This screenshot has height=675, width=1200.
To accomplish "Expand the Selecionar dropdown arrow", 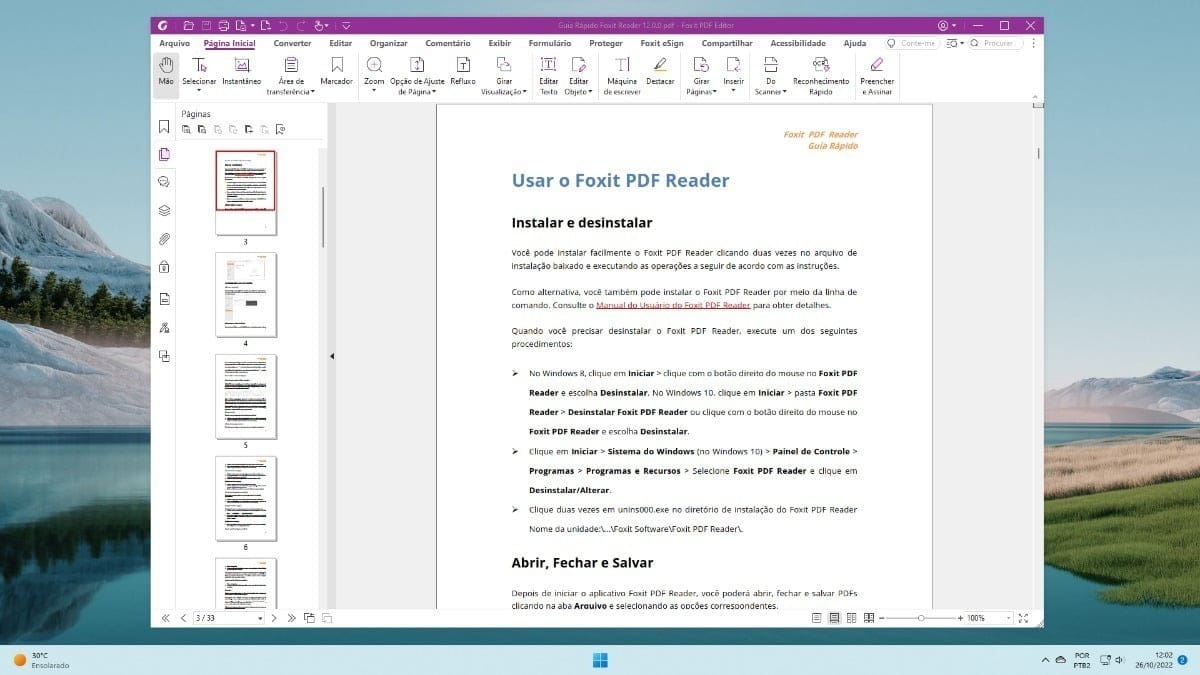I will tap(199, 91).
